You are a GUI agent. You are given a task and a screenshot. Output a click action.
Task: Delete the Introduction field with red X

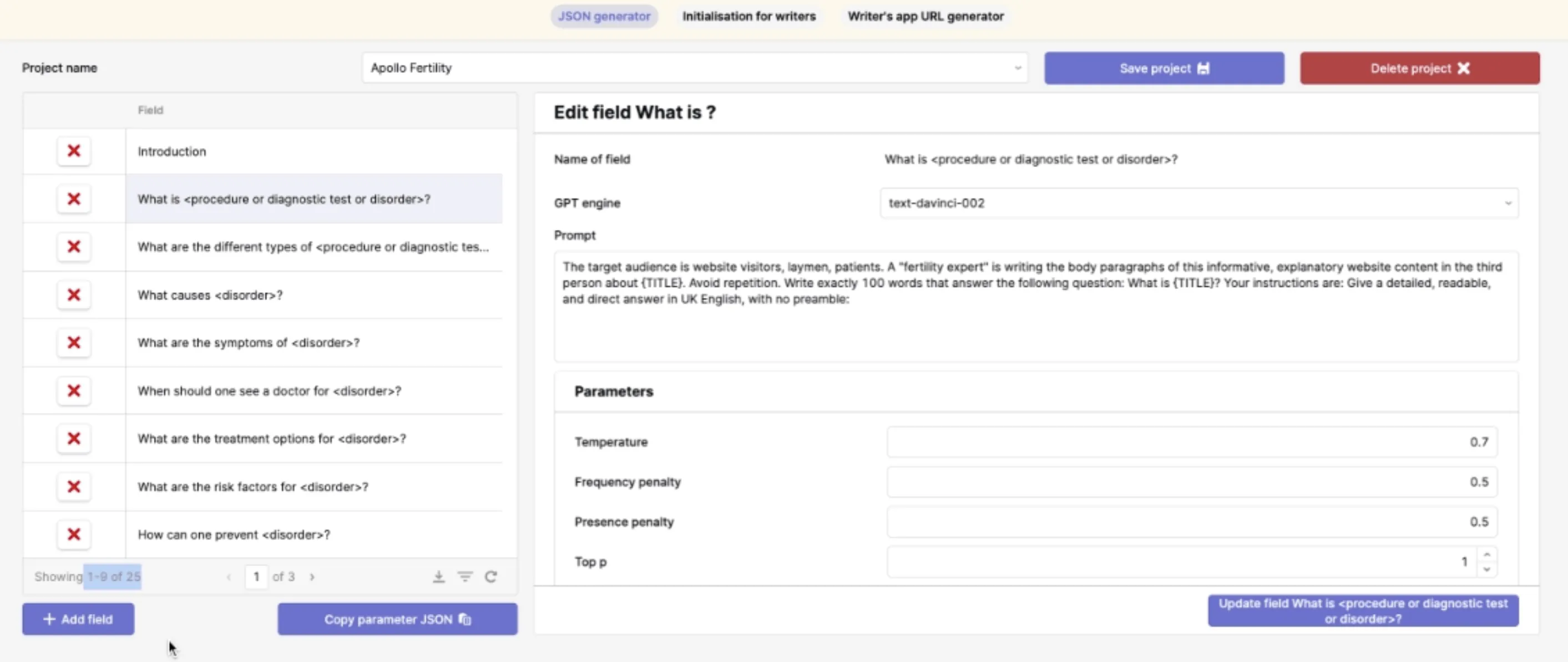pos(74,151)
